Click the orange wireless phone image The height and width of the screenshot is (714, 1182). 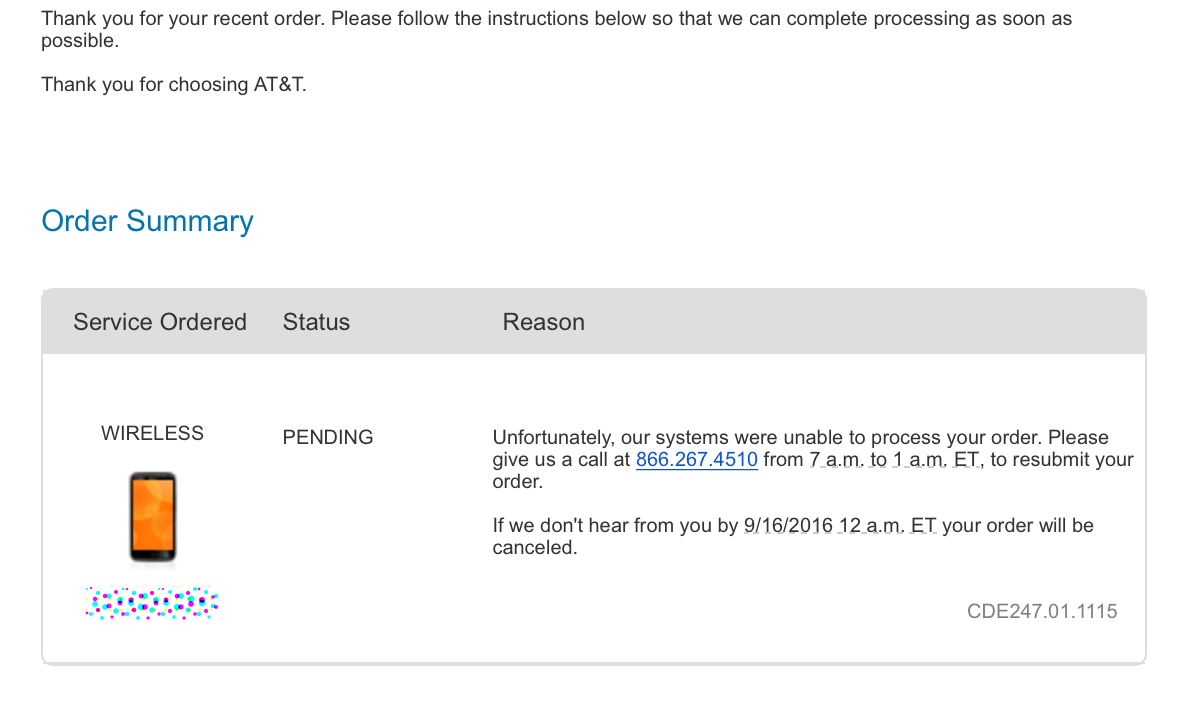(x=153, y=517)
